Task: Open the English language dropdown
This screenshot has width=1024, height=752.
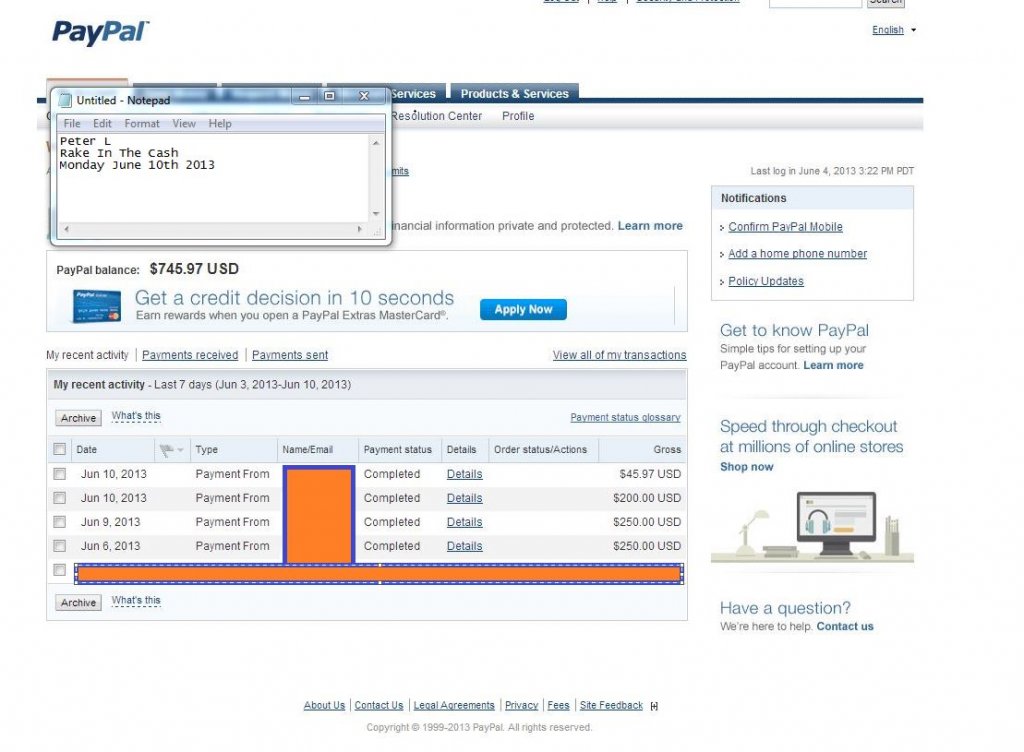Action: [x=893, y=30]
